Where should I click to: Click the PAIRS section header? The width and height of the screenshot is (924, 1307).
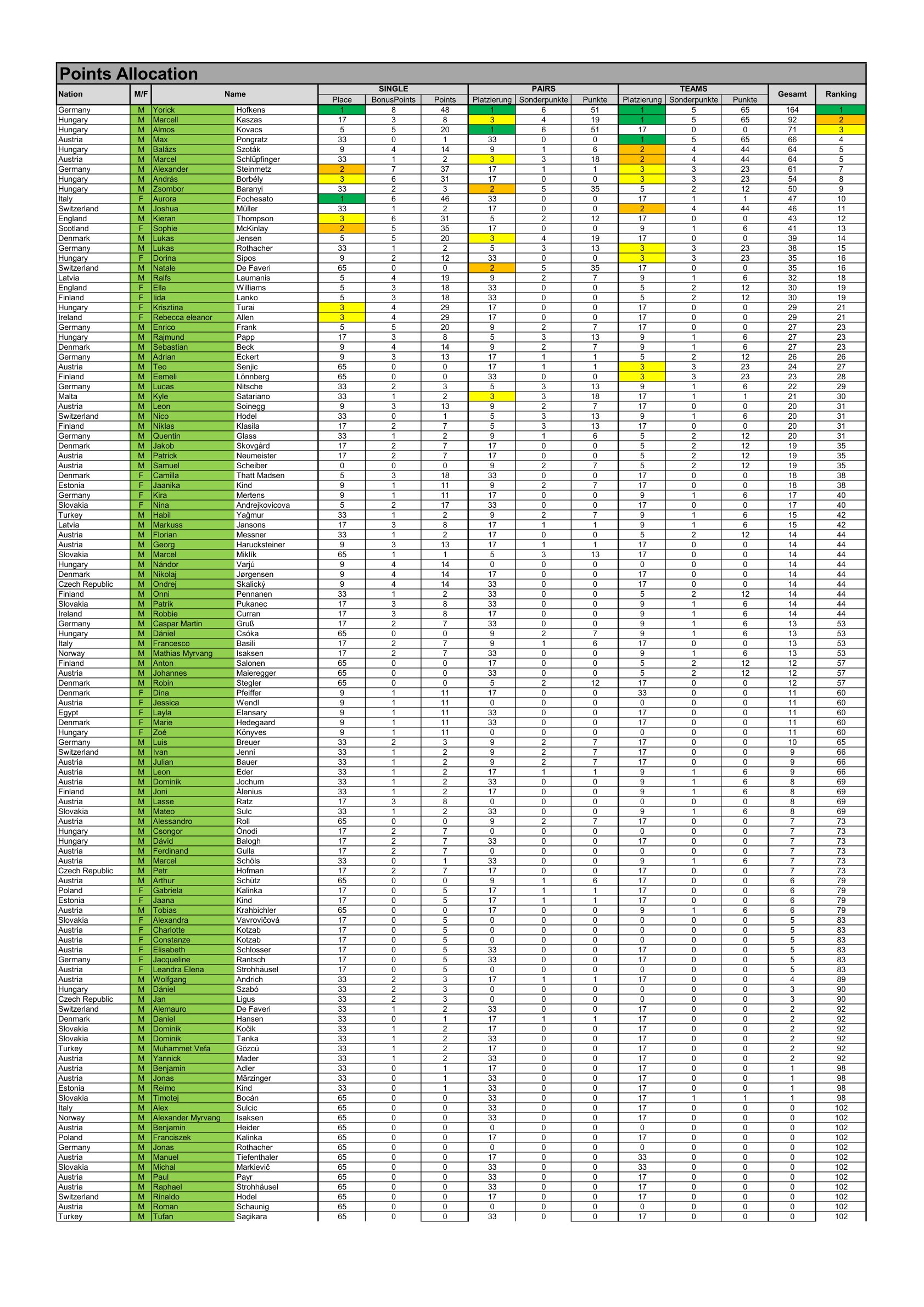tap(542, 89)
